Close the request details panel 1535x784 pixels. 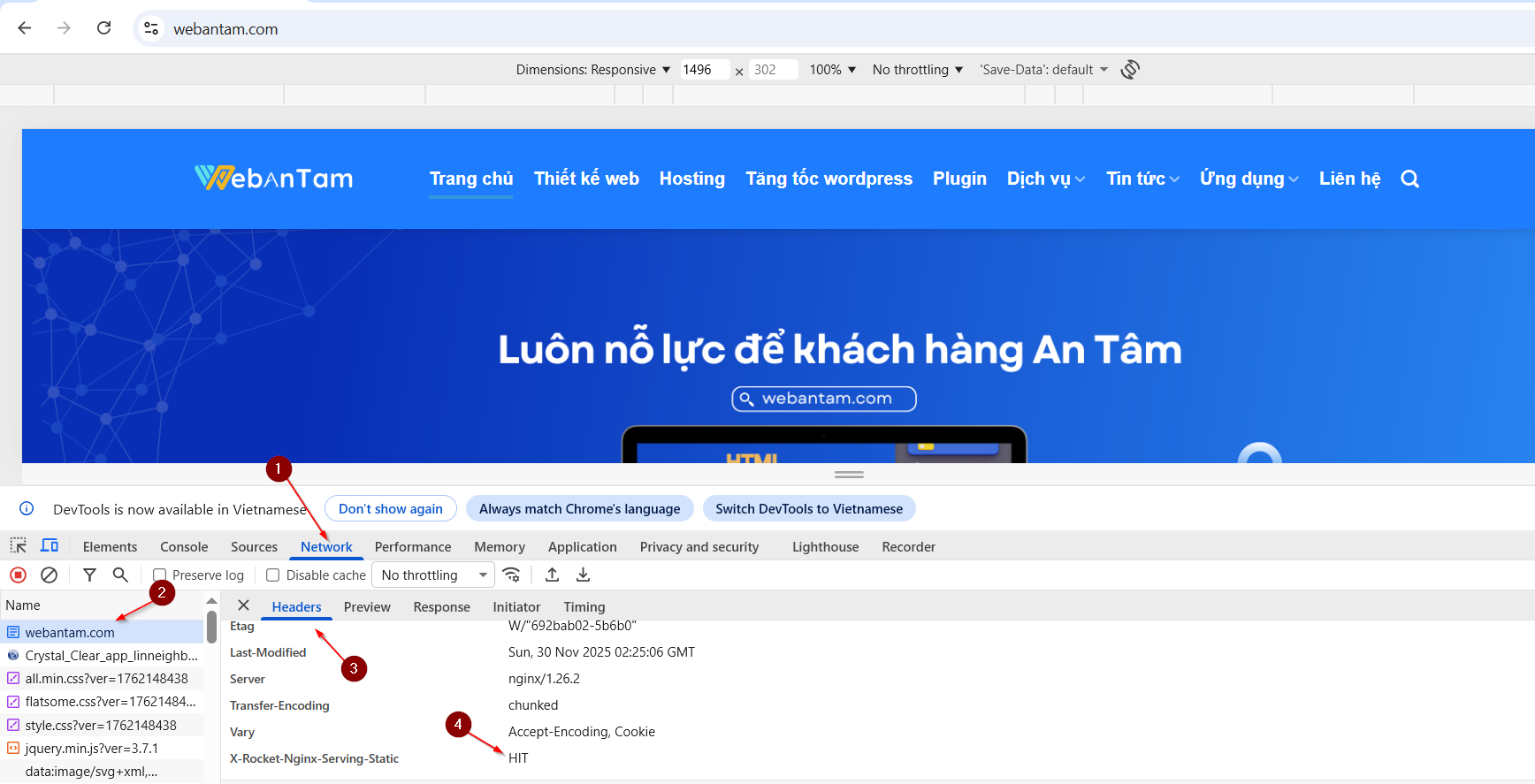click(x=244, y=605)
